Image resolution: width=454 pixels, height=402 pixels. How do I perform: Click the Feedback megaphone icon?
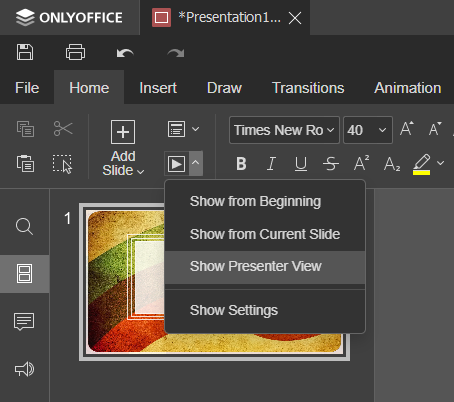point(24,369)
